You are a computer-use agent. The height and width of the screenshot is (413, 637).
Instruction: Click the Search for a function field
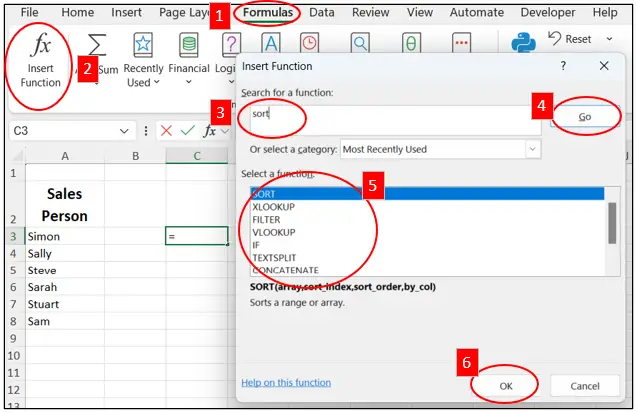395,120
